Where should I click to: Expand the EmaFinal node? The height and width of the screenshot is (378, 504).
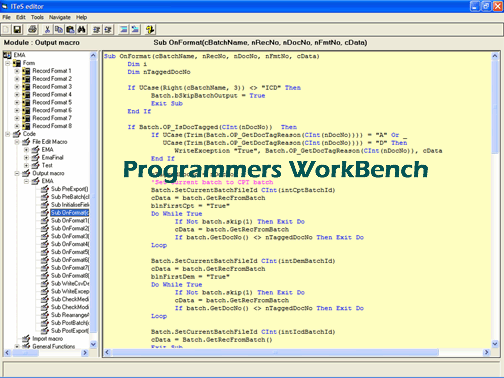click(26, 158)
